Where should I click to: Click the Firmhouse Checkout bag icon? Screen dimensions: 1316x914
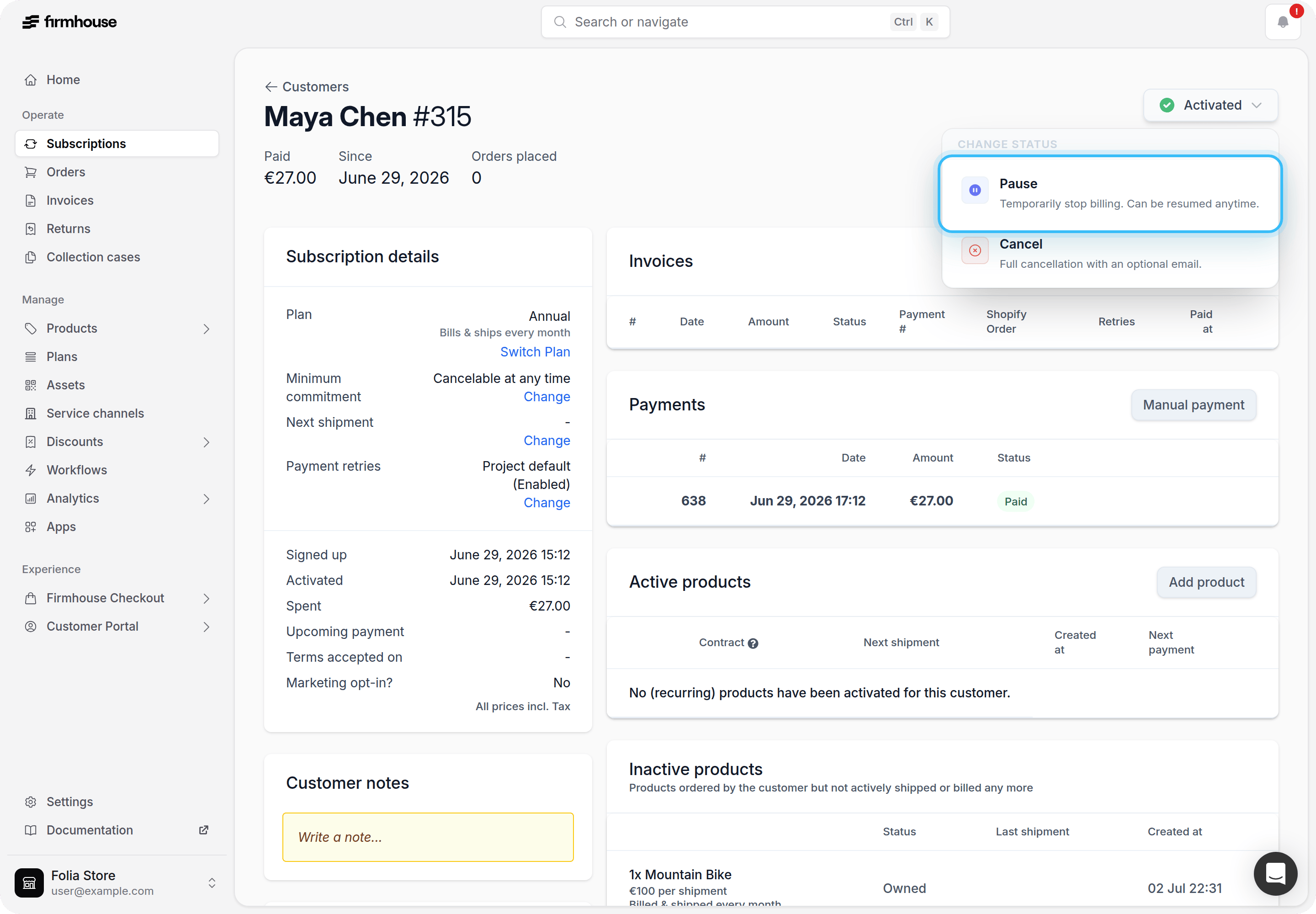(31, 598)
